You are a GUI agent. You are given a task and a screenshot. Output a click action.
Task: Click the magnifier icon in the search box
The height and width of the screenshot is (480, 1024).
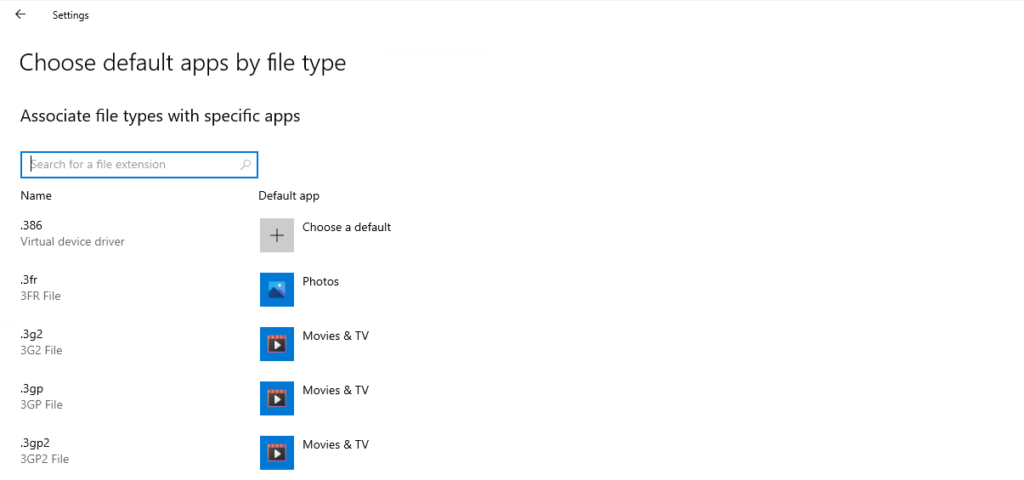pyautogui.click(x=246, y=164)
